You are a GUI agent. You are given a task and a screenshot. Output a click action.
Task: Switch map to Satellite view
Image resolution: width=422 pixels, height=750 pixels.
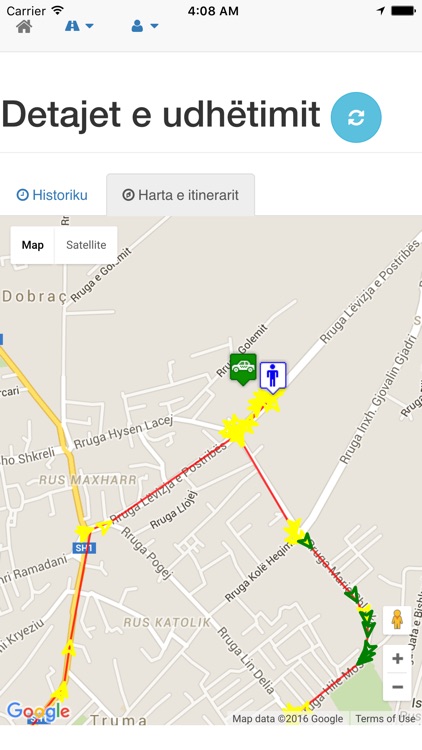86,245
